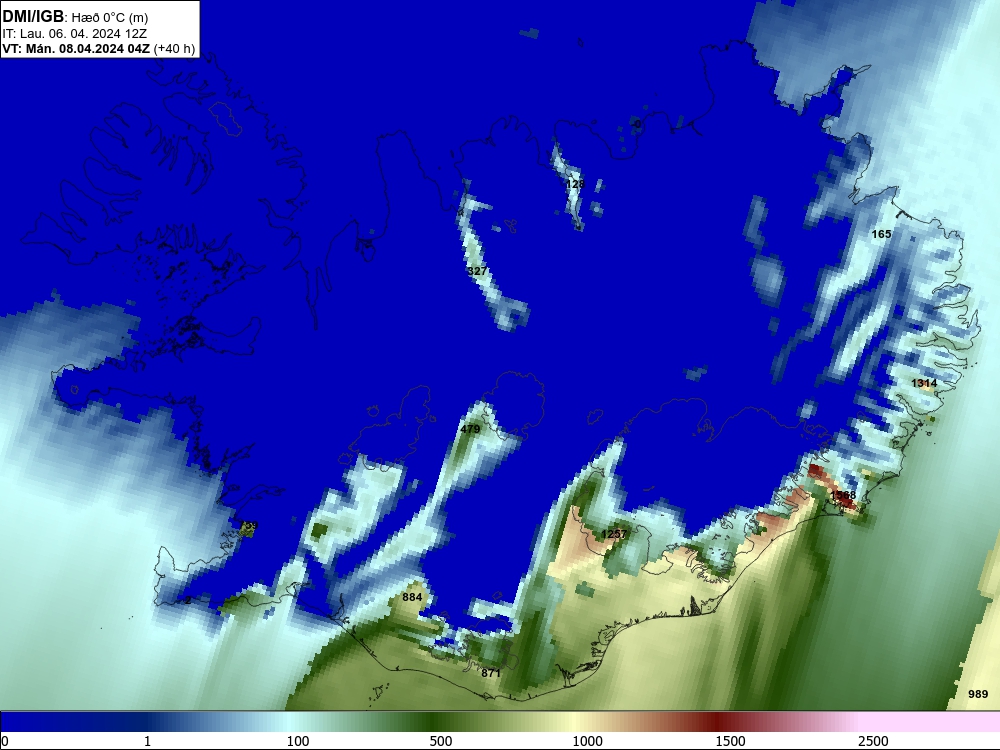Click the legend tick label 2500
This screenshot has width=1000, height=750.
873,741
